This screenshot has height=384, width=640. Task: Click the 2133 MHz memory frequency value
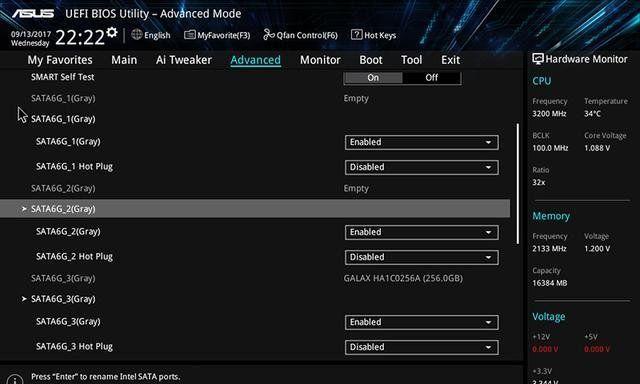click(549, 249)
